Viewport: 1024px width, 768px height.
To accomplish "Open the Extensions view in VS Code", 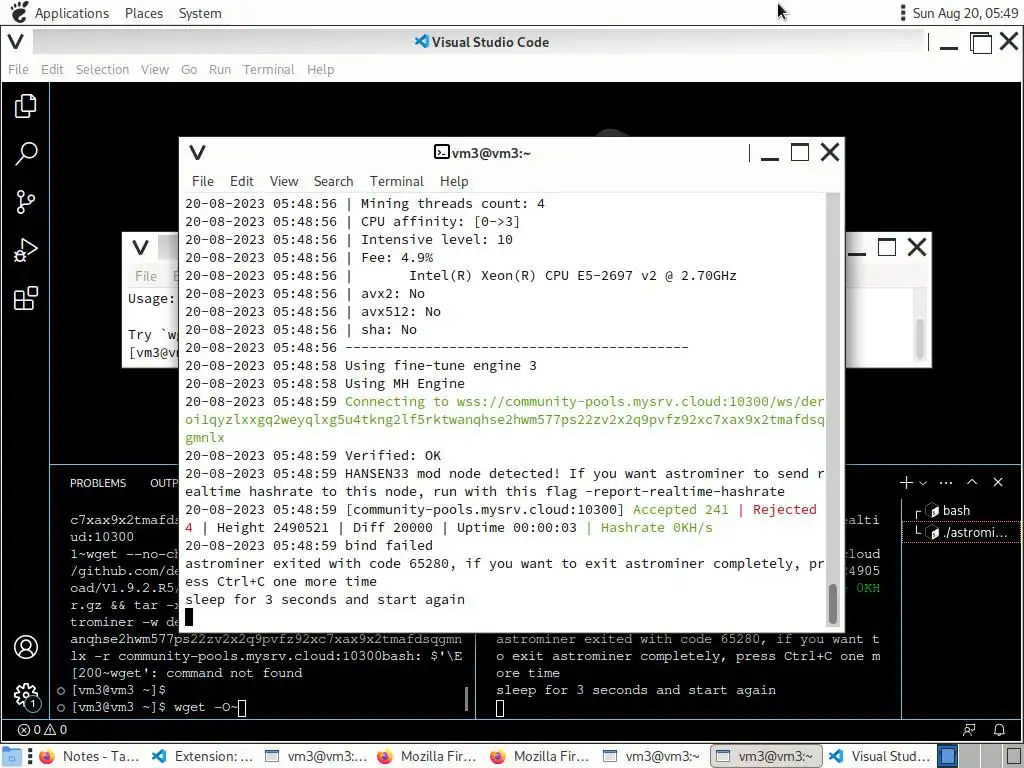I will click(x=25, y=298).
